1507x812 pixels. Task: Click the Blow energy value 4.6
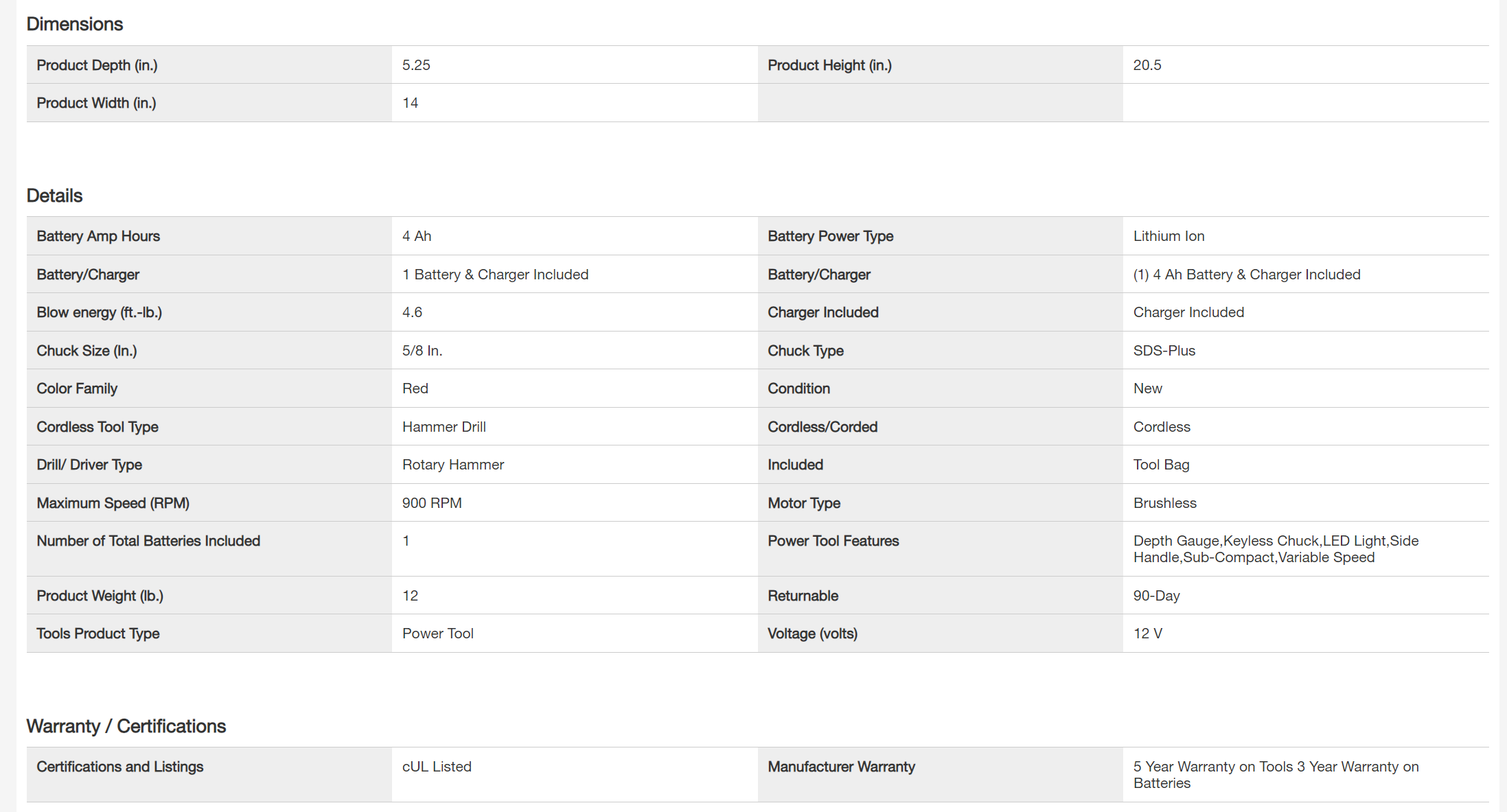click(x=412, y=312)
